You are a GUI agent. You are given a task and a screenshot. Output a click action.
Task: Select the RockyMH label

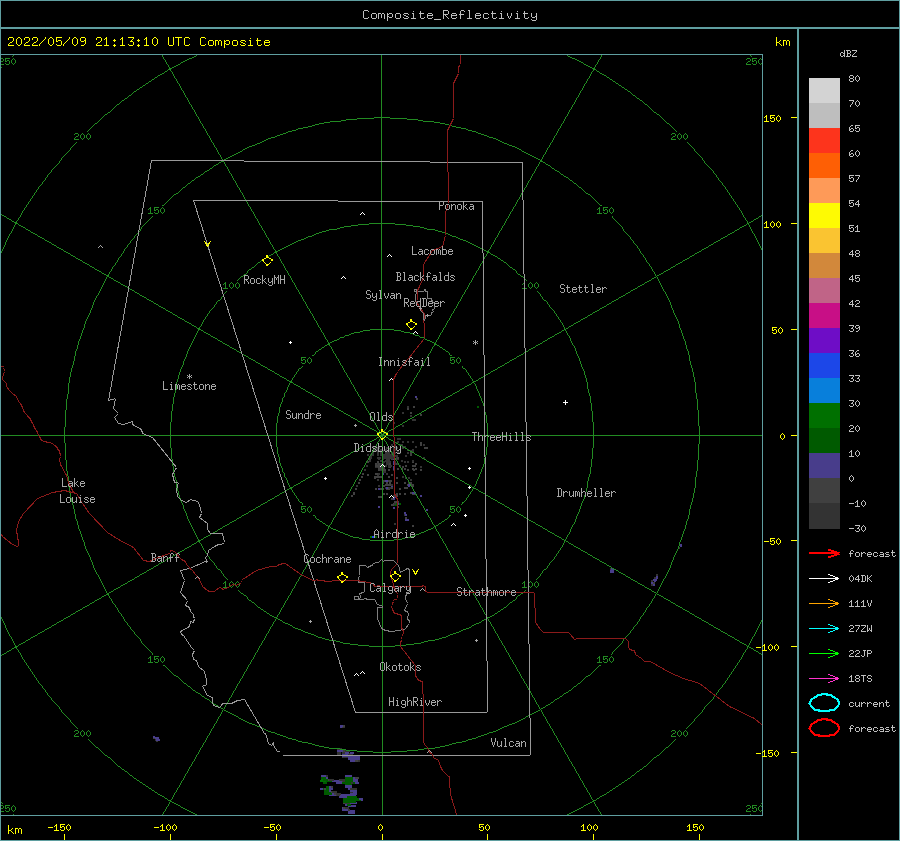coord(264,280)
